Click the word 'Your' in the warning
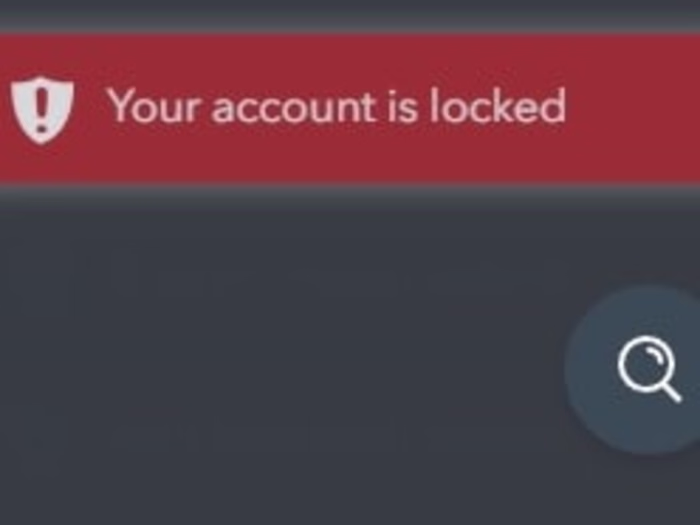 click(x=152, y=106)
